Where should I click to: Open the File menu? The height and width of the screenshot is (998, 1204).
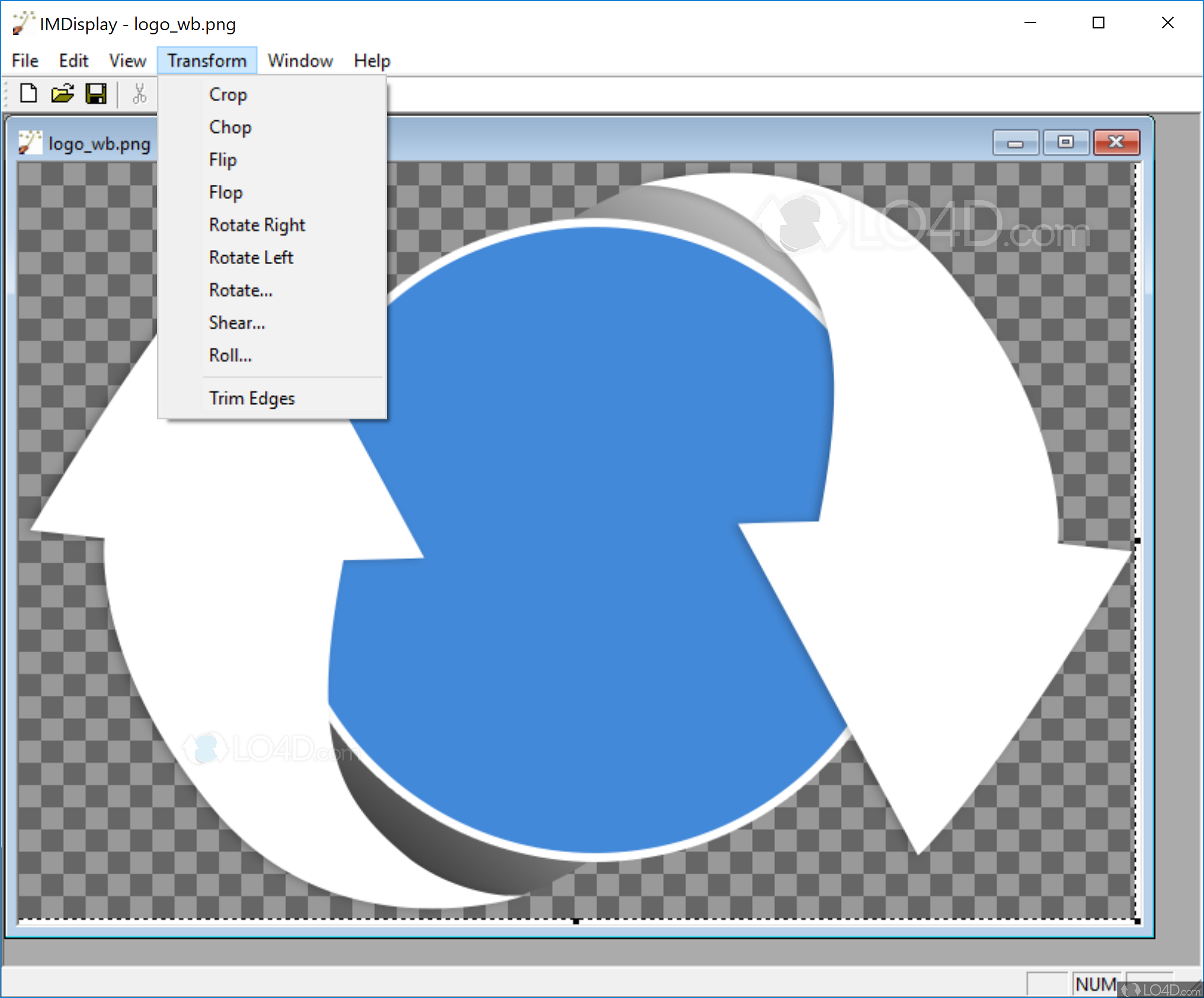[x=25, y=60]
